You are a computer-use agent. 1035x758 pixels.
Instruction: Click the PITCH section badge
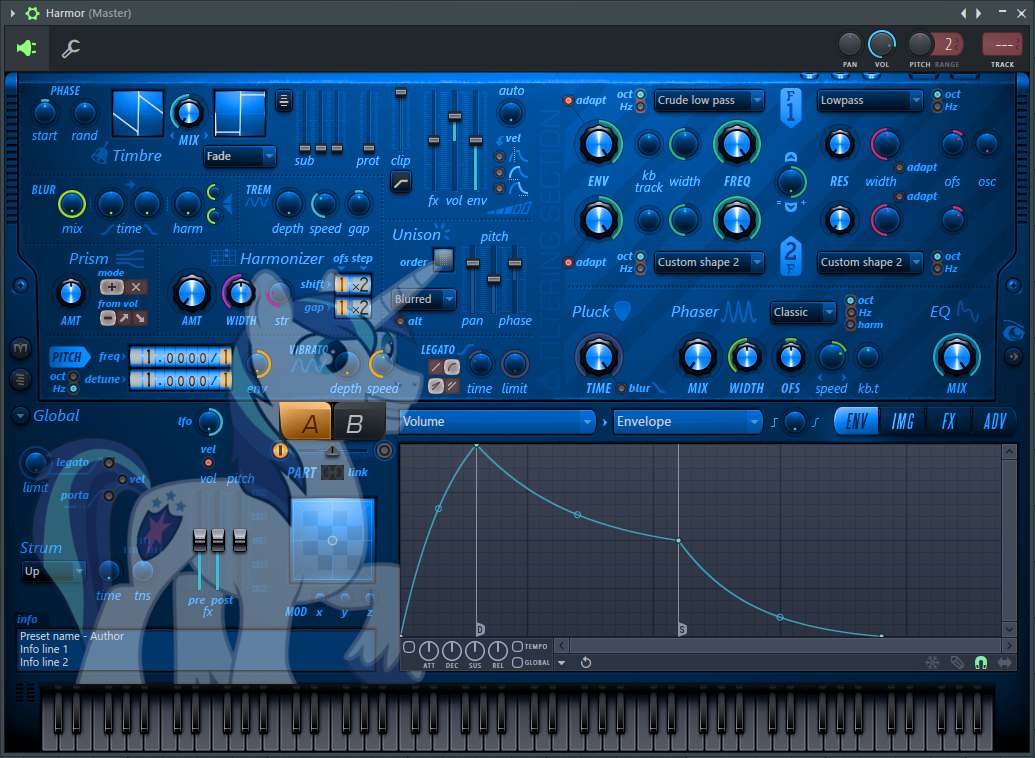[69, 357]
